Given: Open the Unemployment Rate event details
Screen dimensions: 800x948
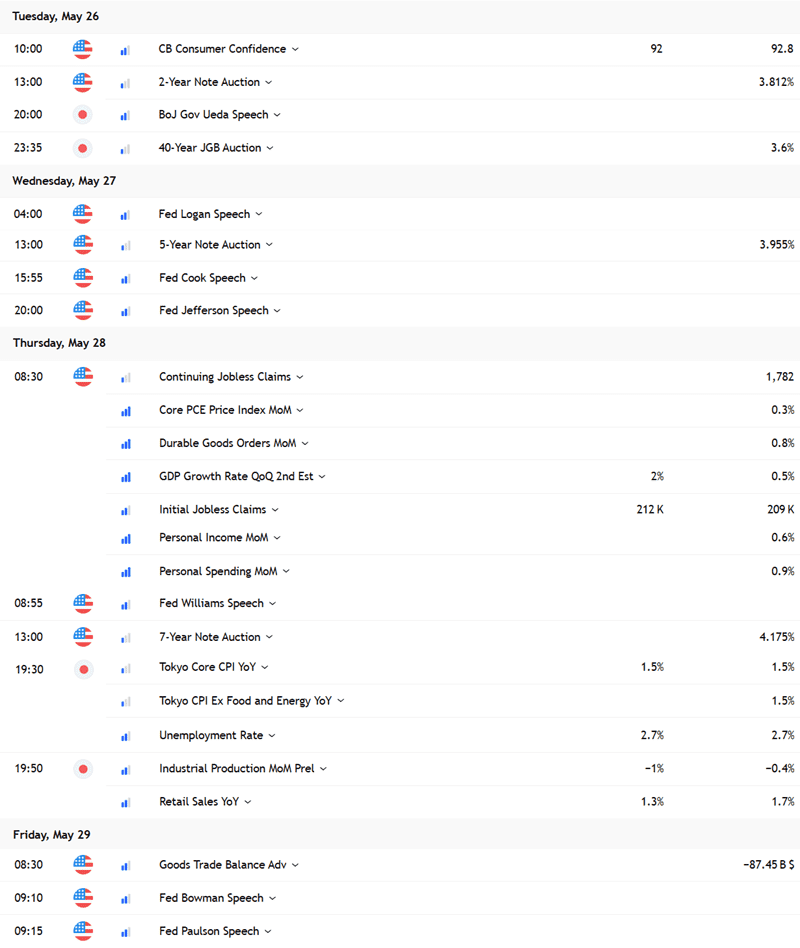Looking at the screenshot, I should pos(211,735).
